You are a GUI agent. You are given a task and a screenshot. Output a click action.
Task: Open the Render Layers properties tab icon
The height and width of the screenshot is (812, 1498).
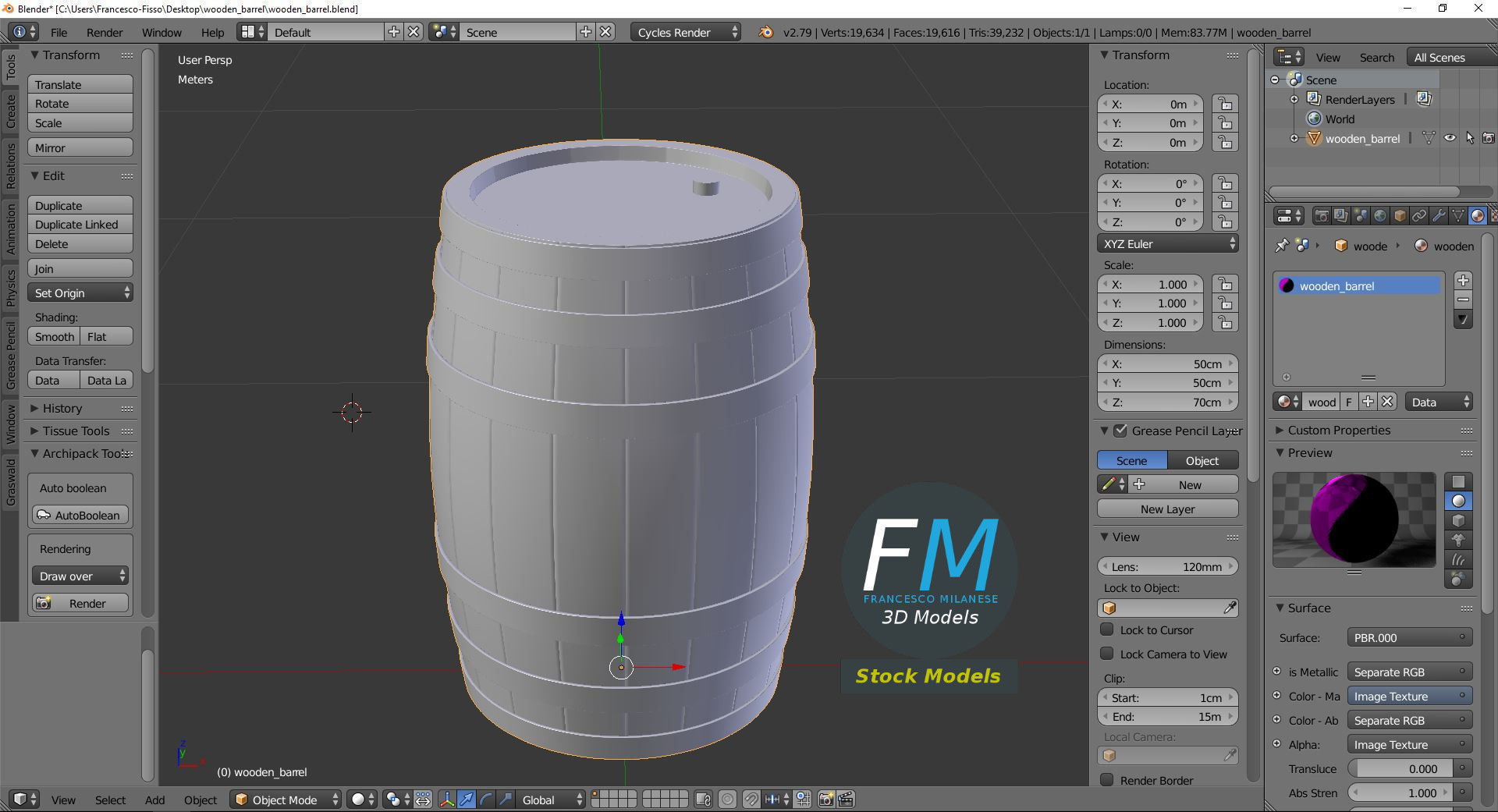click(x=1341, y=216)
